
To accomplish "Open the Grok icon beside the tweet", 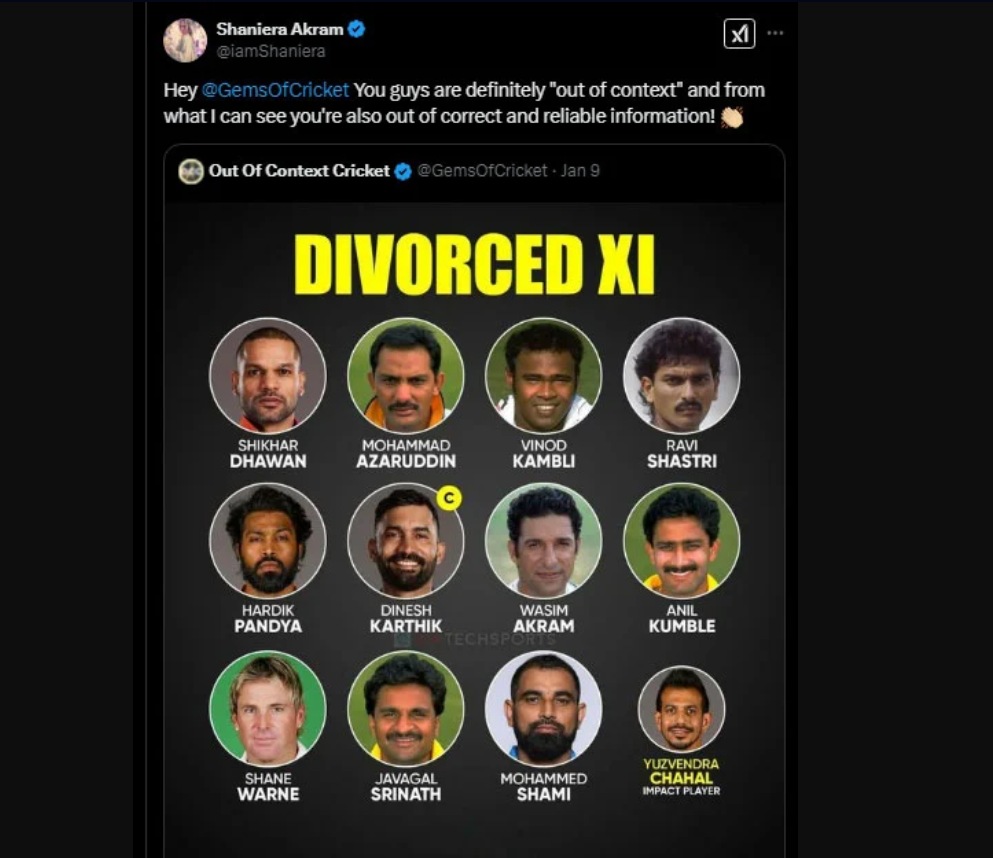I will click(739, 34).
